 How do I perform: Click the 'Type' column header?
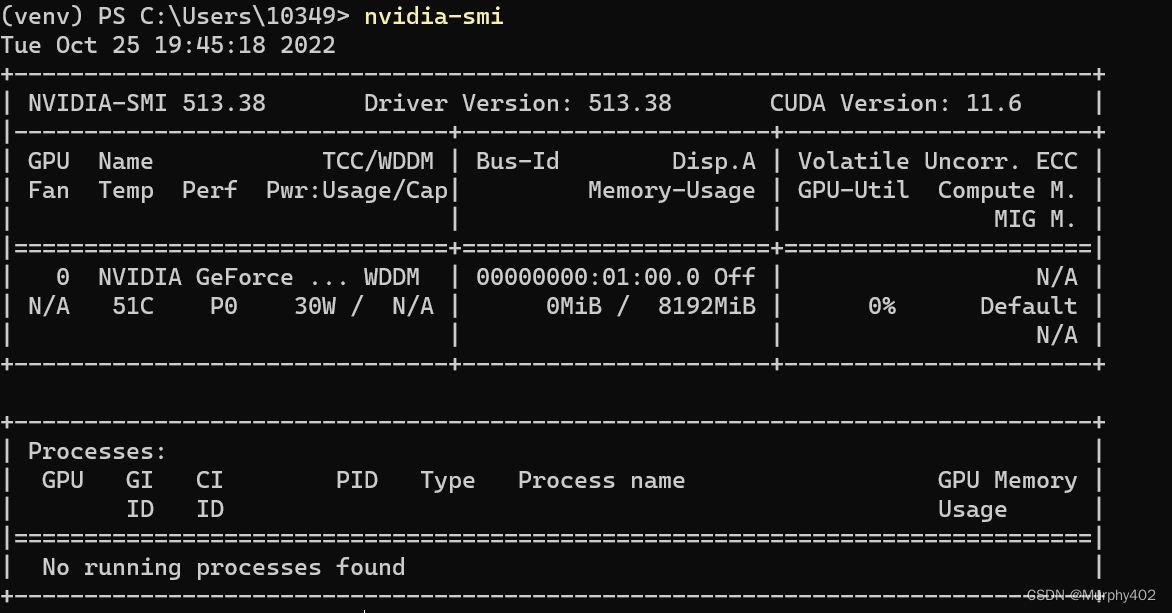coord(448,481)
